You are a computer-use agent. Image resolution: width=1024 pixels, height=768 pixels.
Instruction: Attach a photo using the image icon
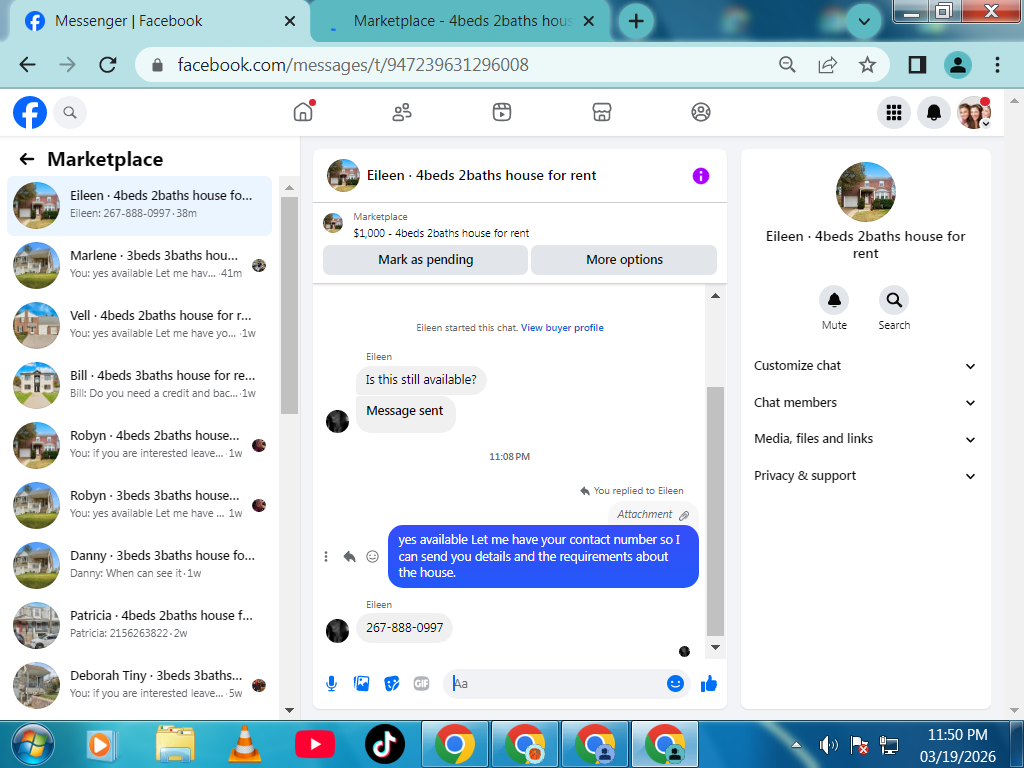[361, 684]
